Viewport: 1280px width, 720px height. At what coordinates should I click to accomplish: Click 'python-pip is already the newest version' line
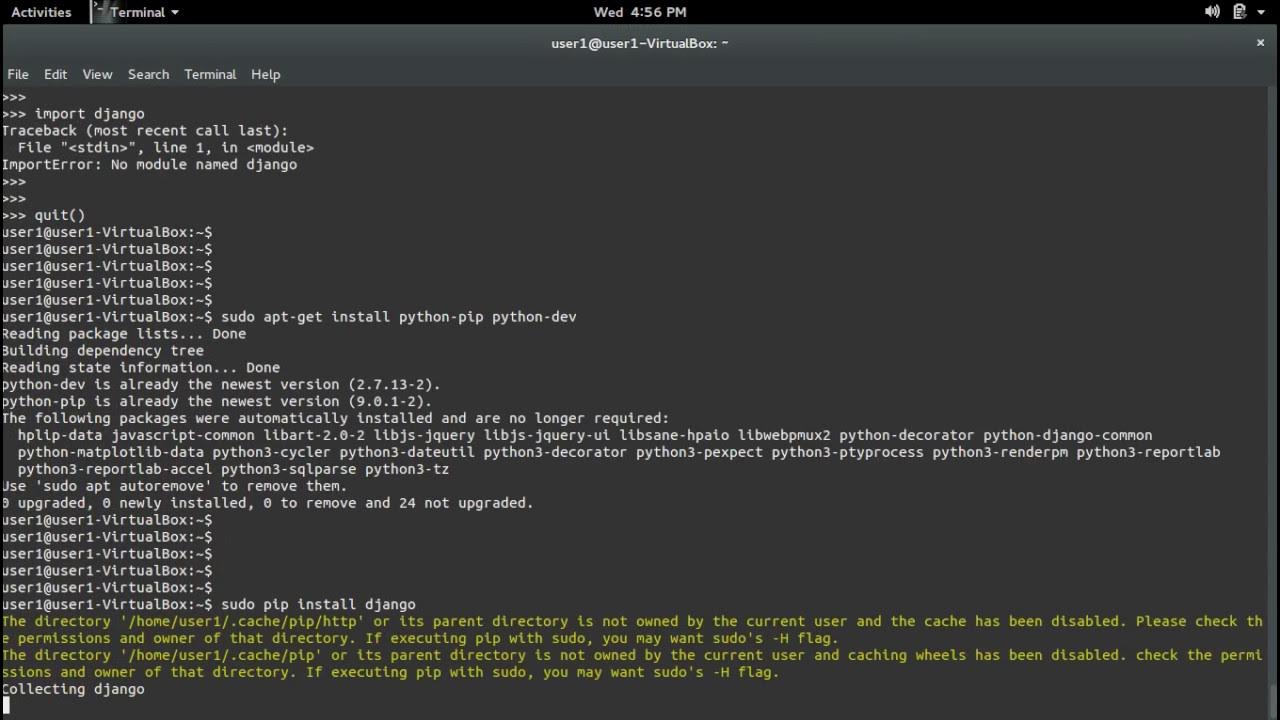[217, 401]
